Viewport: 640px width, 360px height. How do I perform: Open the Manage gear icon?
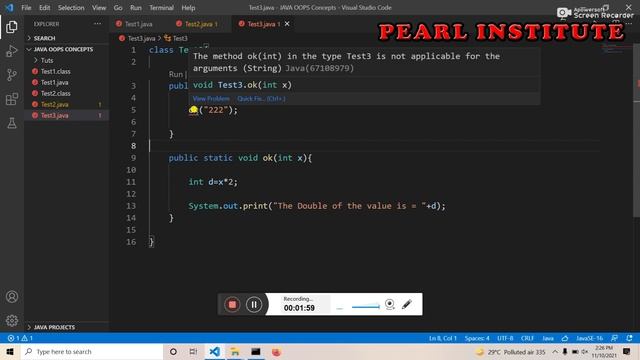pyautogui.click(x=12, y=320)
